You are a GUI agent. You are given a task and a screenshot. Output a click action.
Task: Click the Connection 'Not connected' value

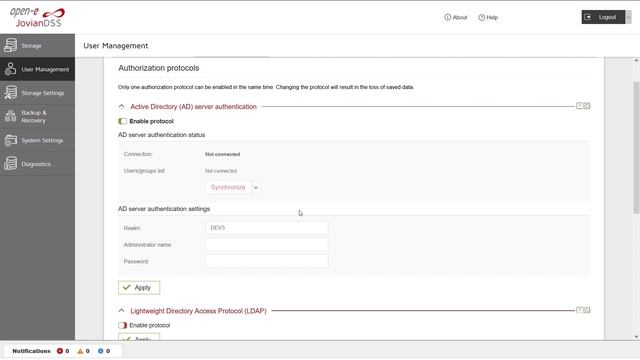pyautogui.click(x=222, y=154)
